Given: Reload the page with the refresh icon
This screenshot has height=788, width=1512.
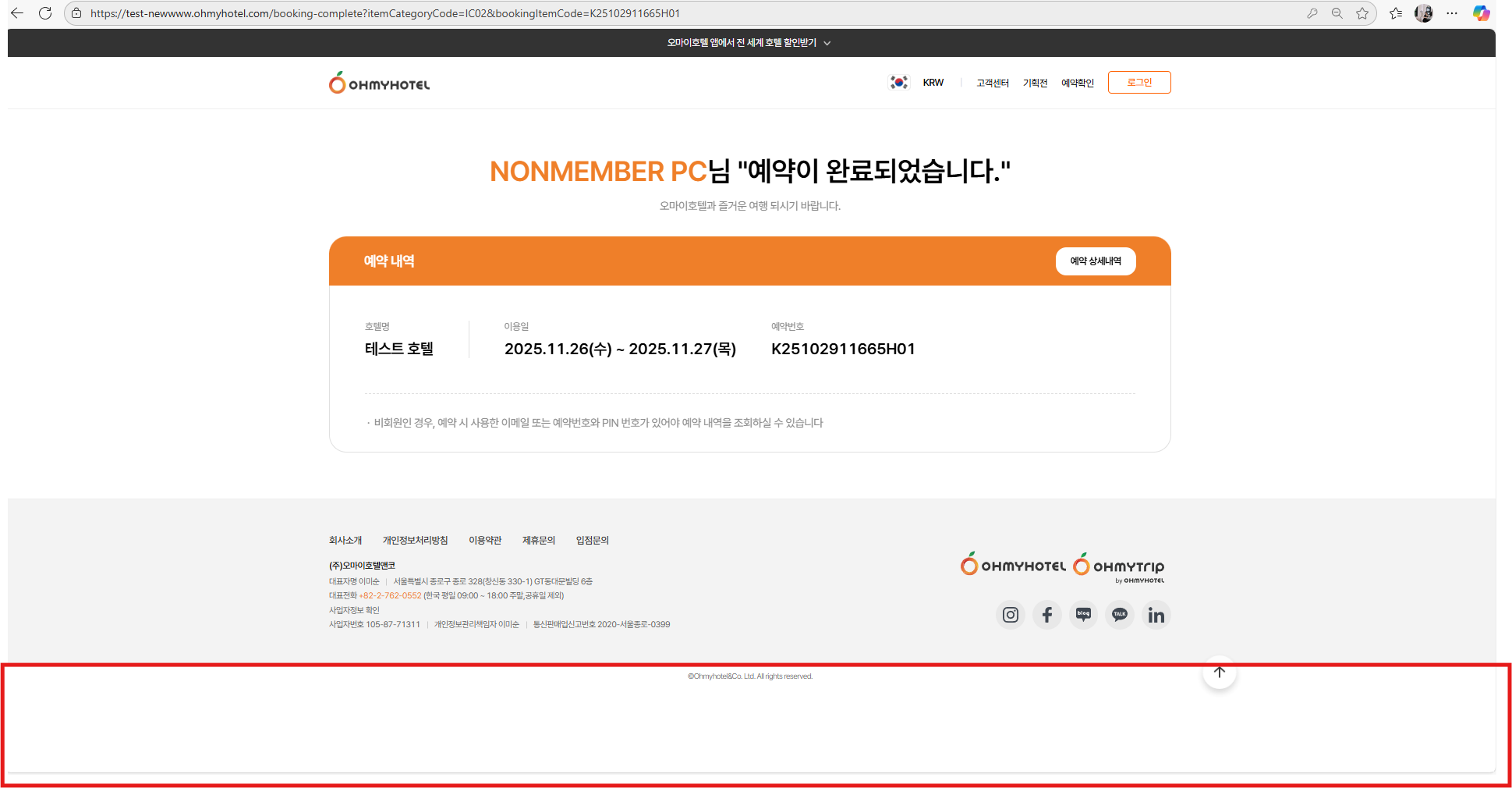Looking at the screenshot, I should (45, 13).
